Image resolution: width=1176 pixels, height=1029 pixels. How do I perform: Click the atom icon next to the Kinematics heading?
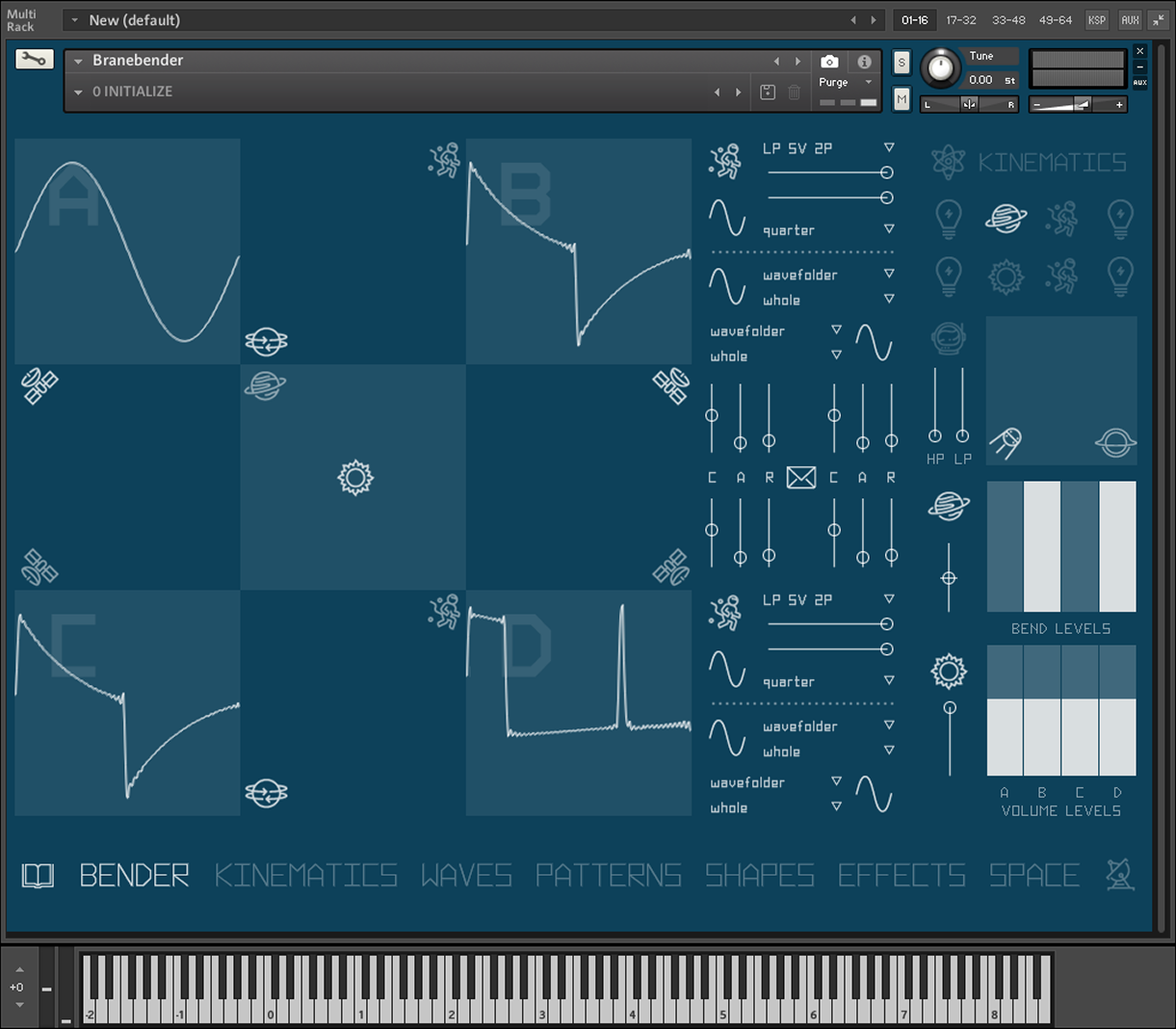pyautogui.click(x=949, y=162)
